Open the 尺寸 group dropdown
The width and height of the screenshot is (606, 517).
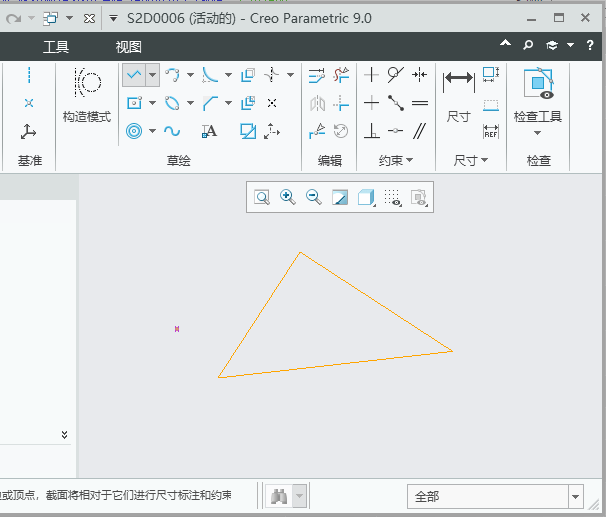tap(470, 160)
